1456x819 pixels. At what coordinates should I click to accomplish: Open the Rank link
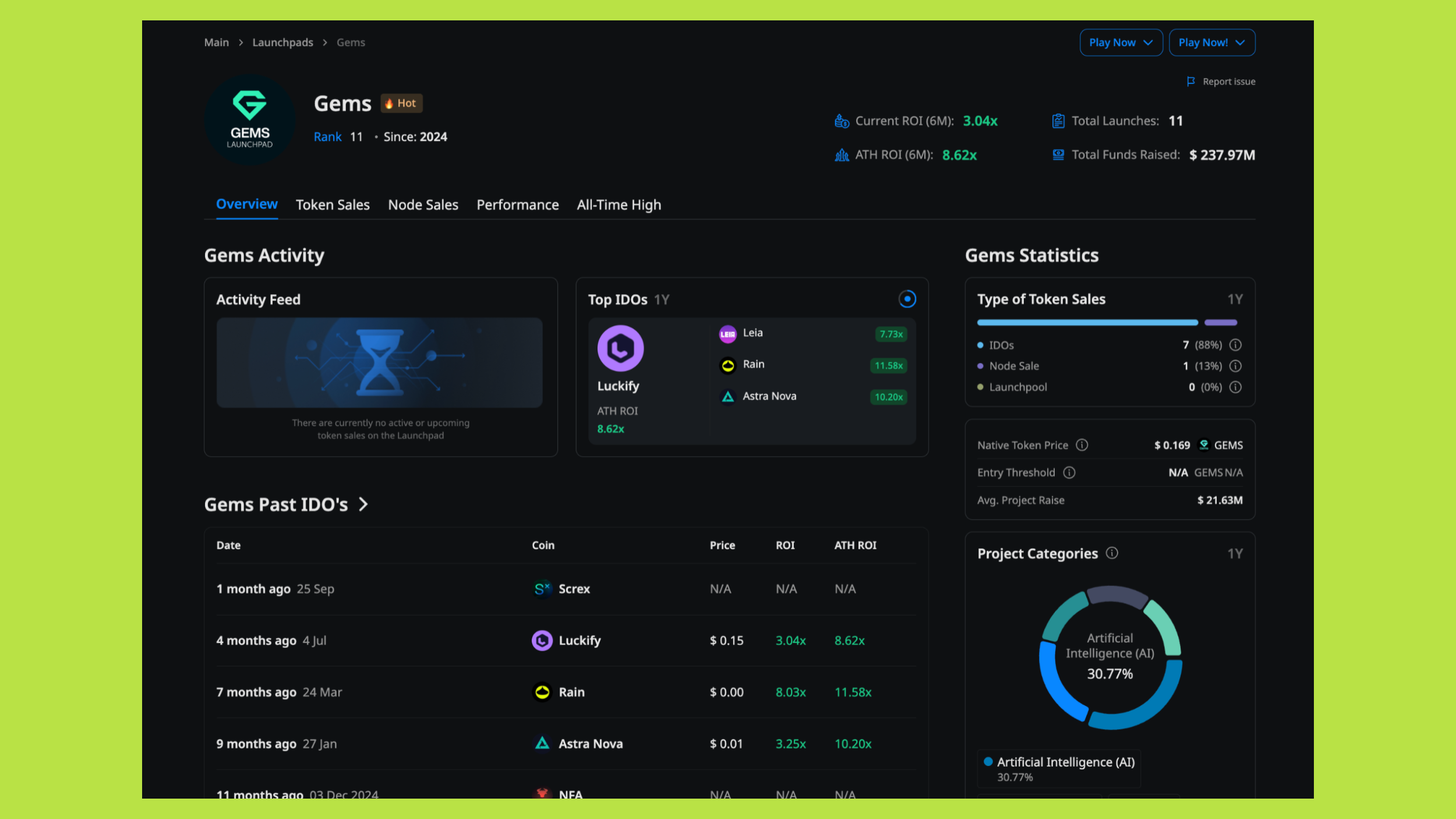(x=327, y=137)
